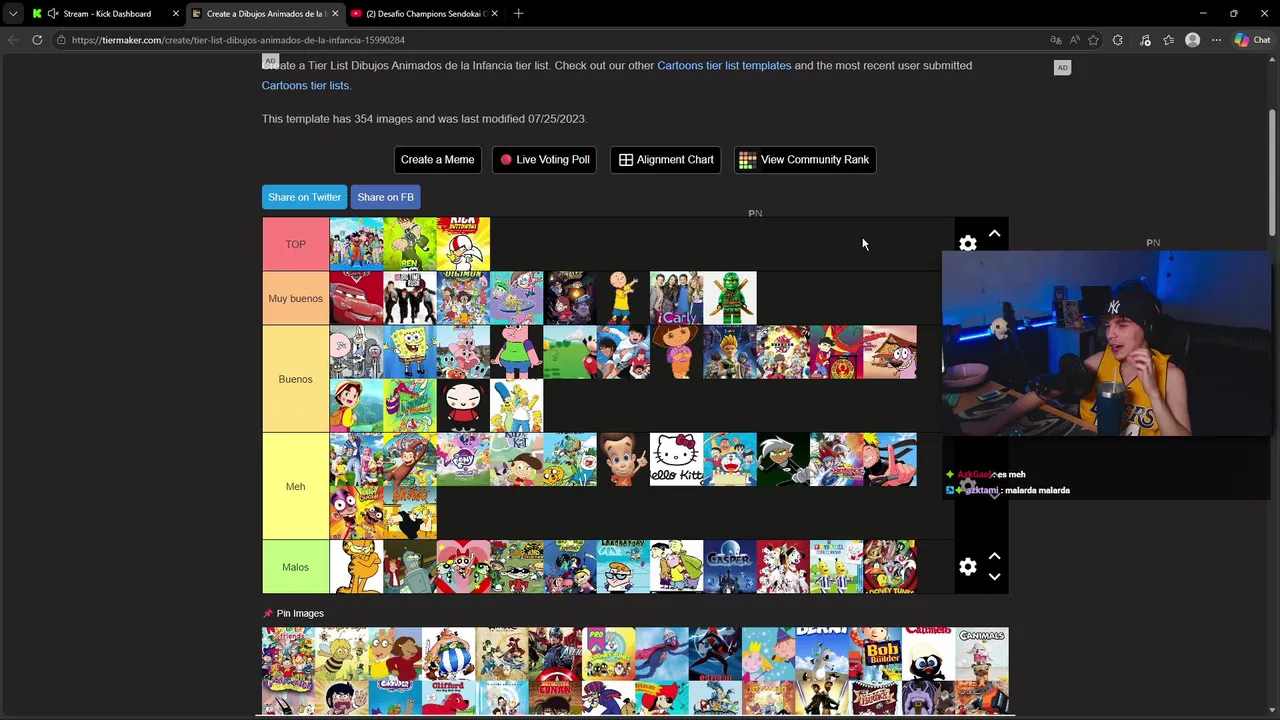Click View Community Rank button

click(804, 160)
